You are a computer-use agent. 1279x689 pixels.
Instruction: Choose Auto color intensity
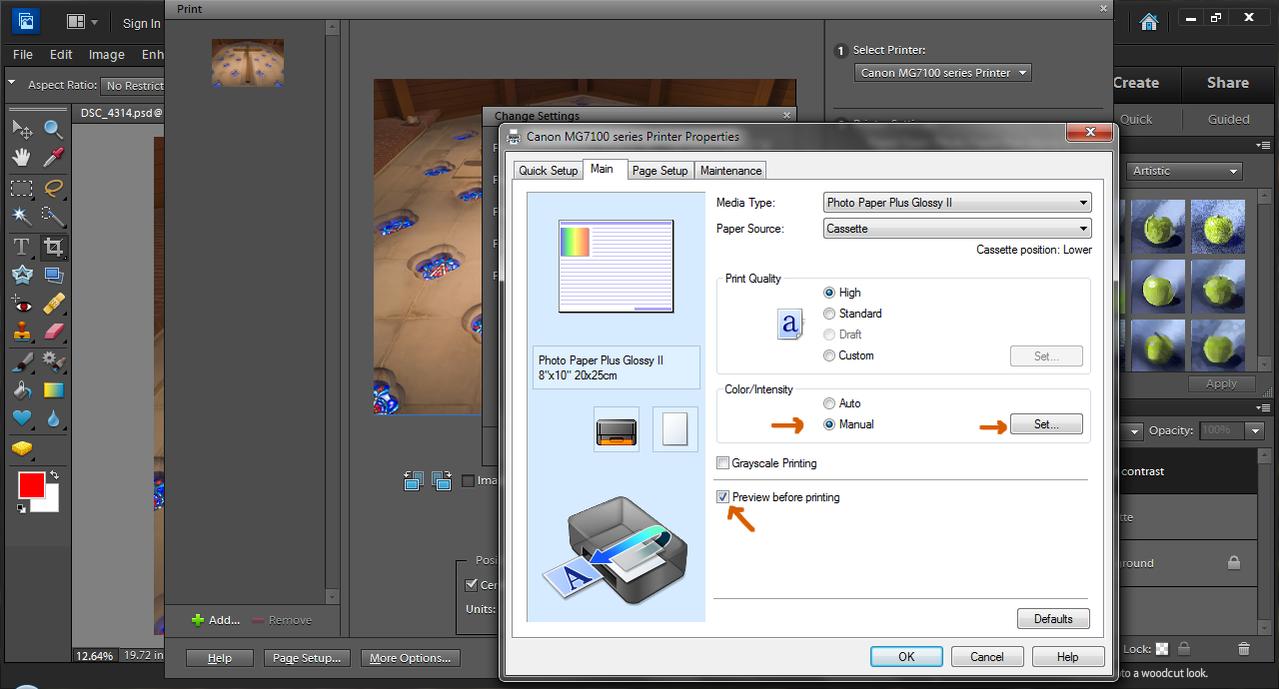point(829,403)
